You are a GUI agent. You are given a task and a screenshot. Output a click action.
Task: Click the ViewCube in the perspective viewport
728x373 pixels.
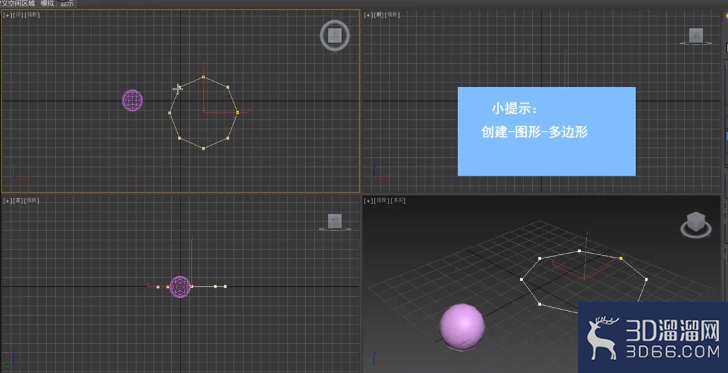[x=696, y=225]
